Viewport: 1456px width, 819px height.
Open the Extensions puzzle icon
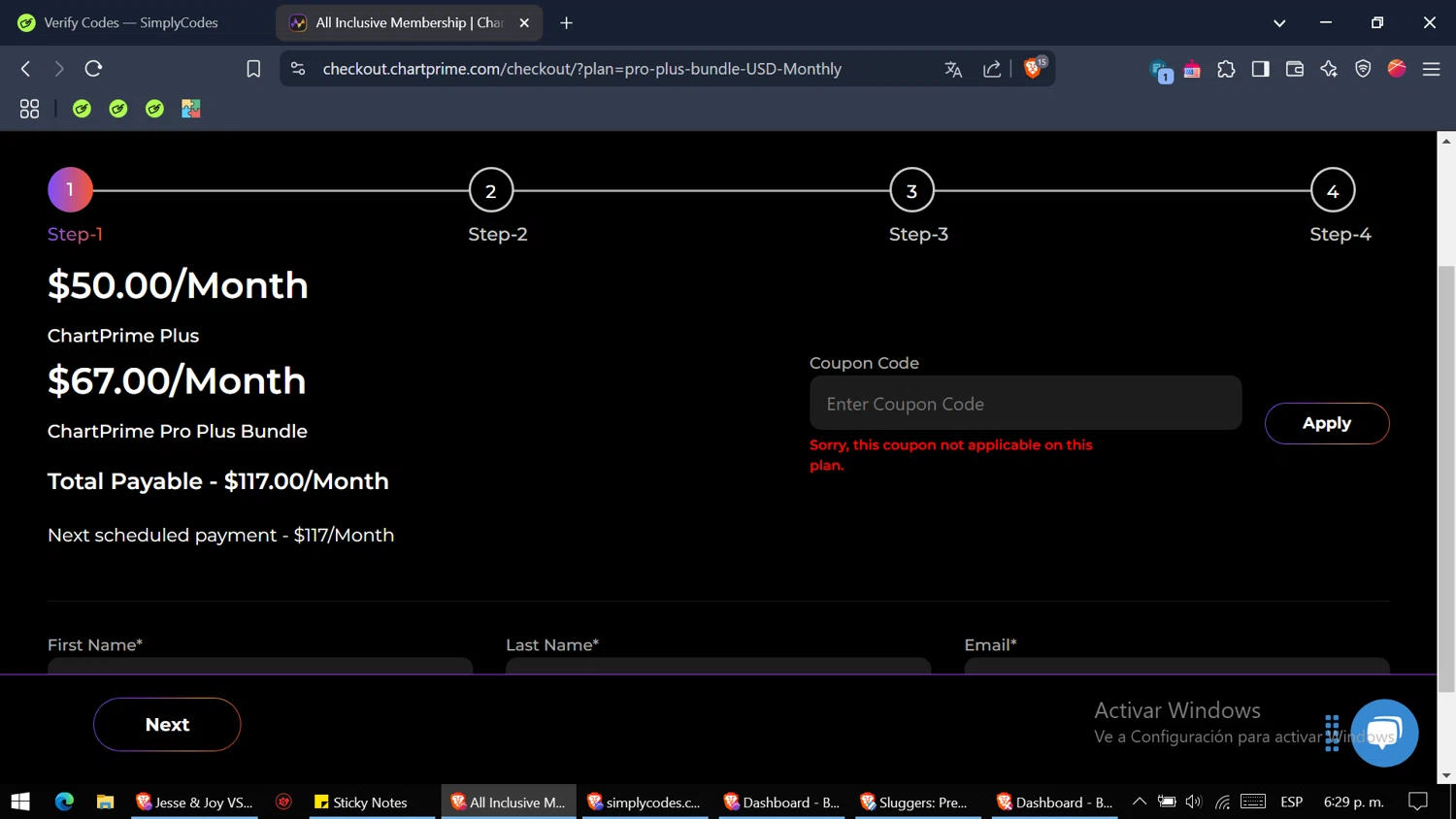click(1226, 69)
